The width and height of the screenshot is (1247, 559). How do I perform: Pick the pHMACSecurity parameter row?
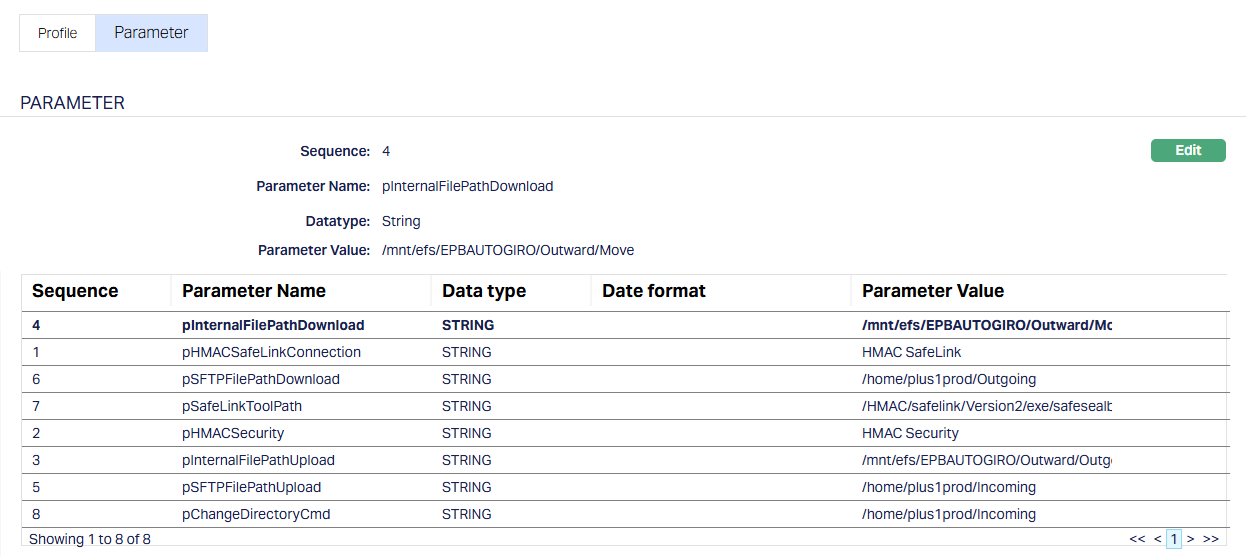pyautogui.click(x=233, y=433)
